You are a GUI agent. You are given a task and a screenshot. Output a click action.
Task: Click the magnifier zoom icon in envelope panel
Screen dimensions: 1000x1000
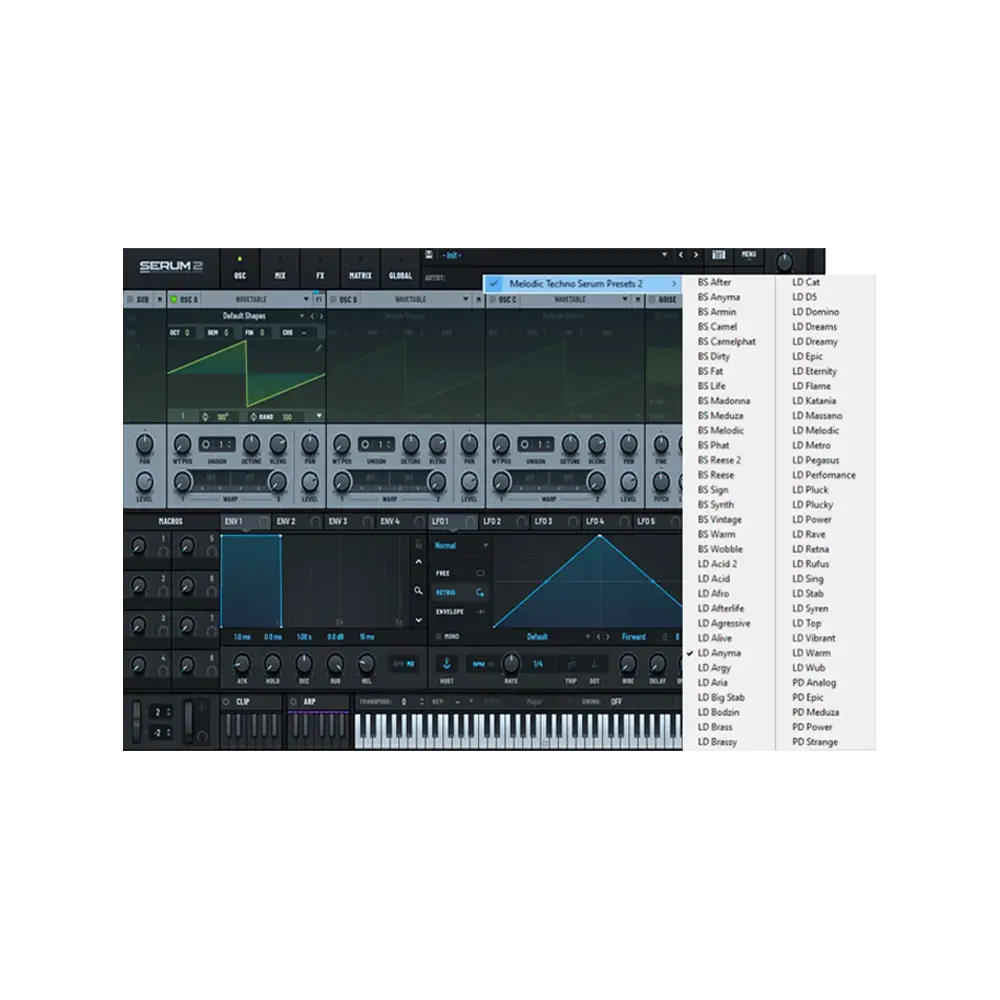click(418, 591)
